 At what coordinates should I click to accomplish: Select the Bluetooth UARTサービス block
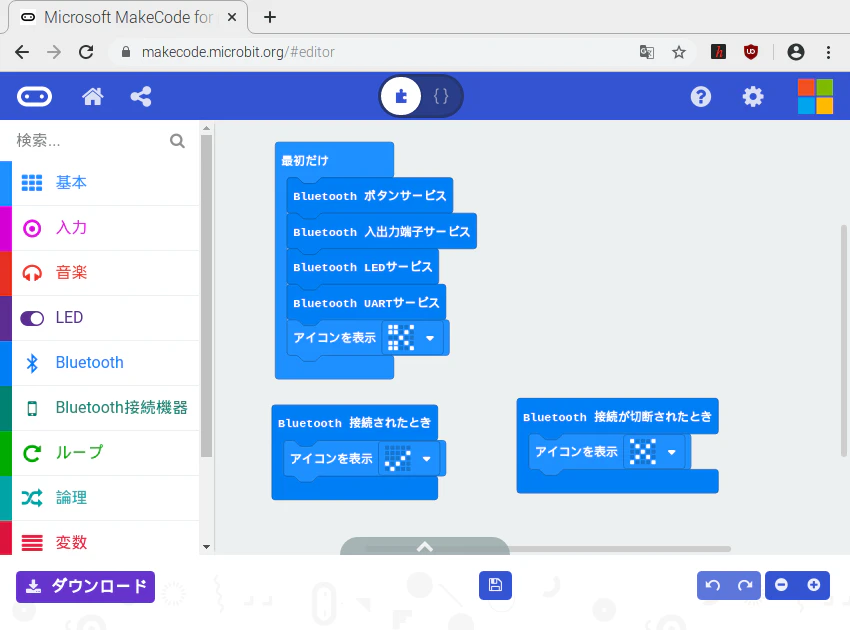click(x=366, y=303)
